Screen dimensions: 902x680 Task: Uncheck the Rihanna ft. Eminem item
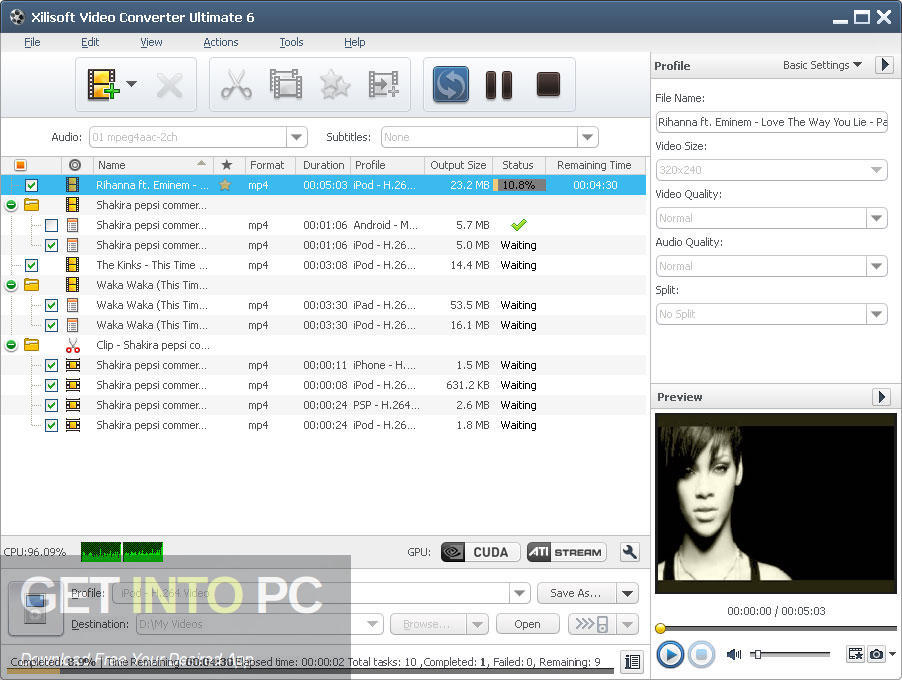click(32, 185)
